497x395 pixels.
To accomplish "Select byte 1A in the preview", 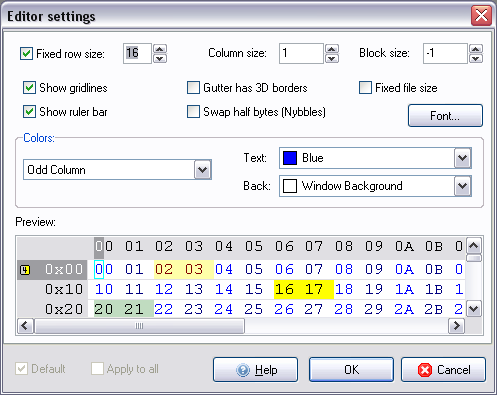I will tap(404, 289).
